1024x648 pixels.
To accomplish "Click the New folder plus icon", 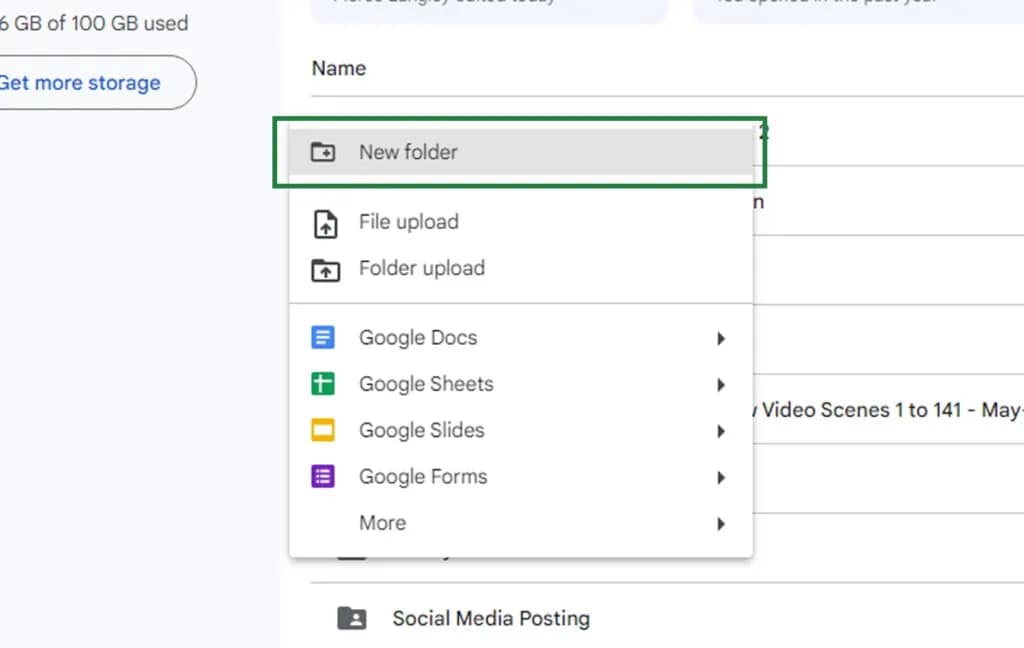I will coord(323,152).
